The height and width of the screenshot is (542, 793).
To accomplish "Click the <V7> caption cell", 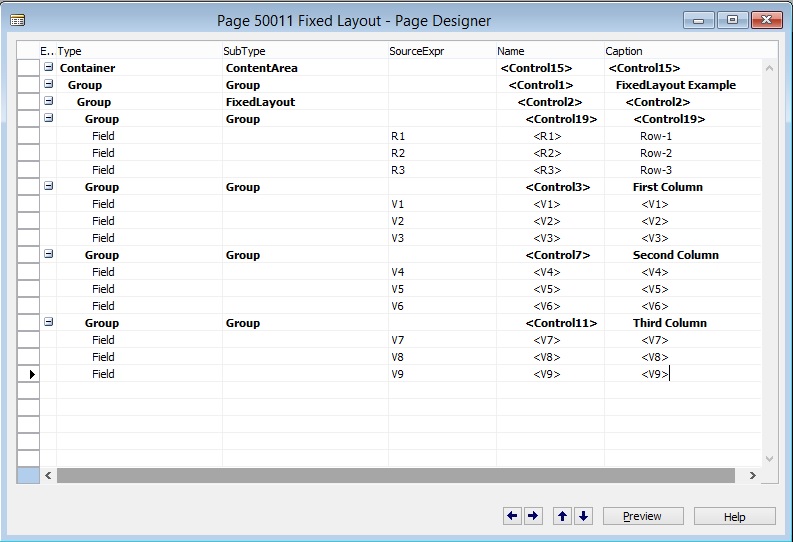I will (683, 340).
